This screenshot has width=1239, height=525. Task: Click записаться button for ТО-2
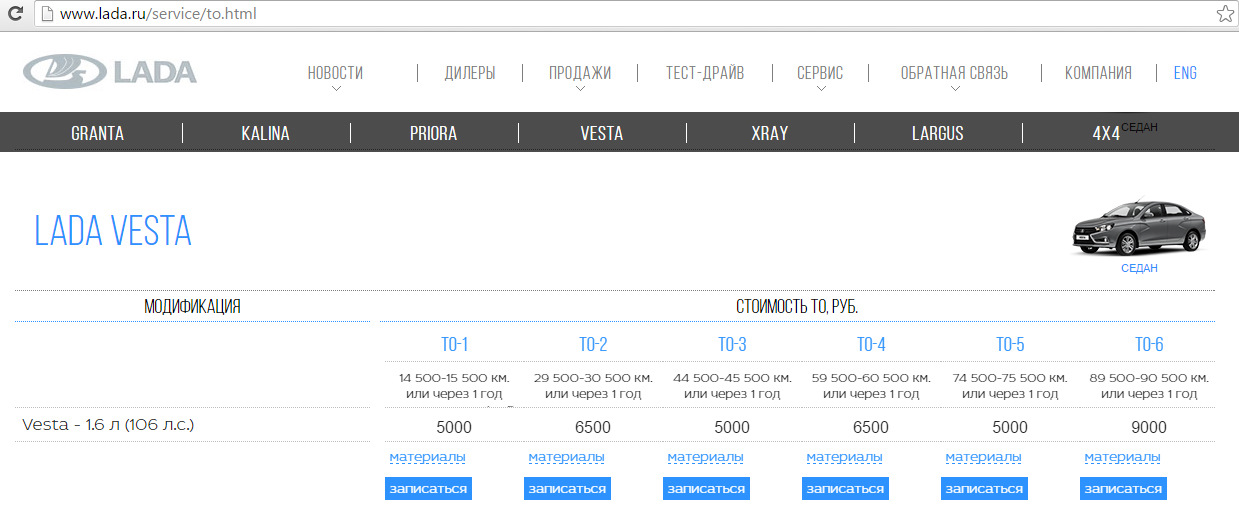[x=567, y=488]
